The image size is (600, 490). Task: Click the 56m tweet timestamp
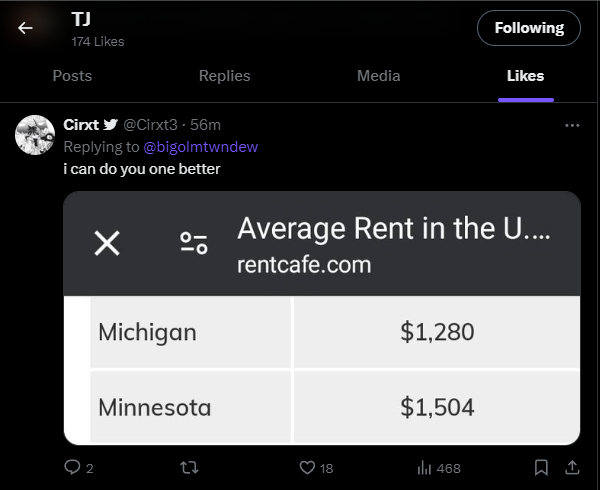tap(206, 124)
